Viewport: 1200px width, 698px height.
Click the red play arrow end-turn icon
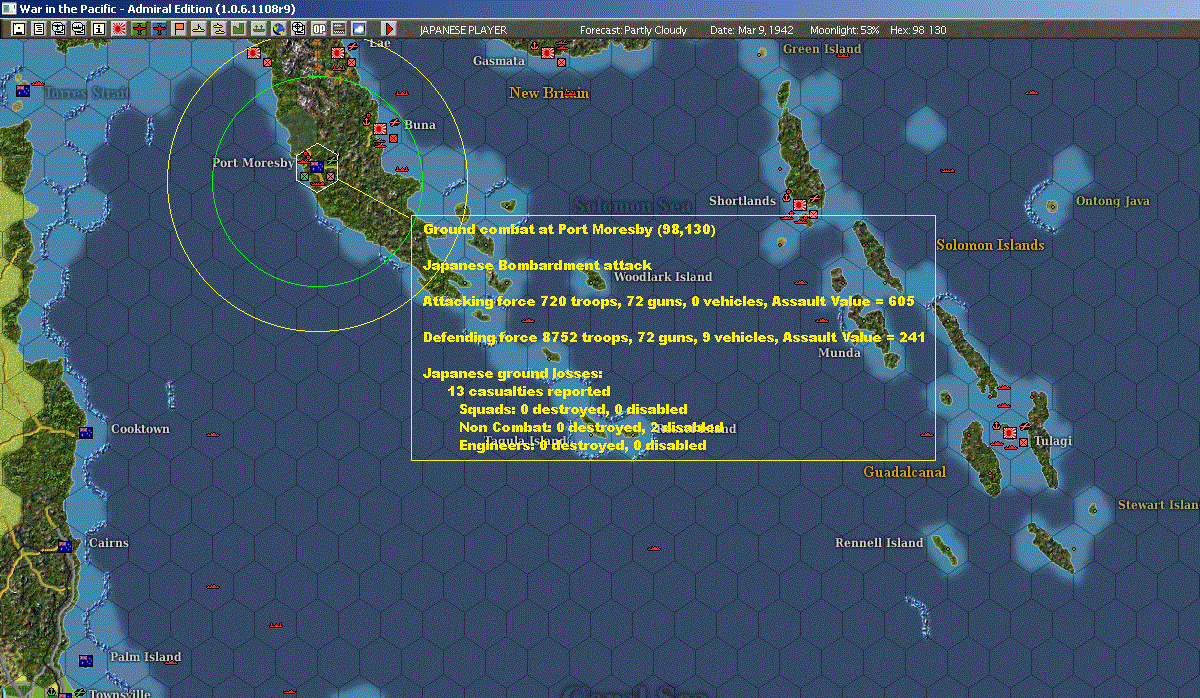pyautogui.click(x=389, y=29)
